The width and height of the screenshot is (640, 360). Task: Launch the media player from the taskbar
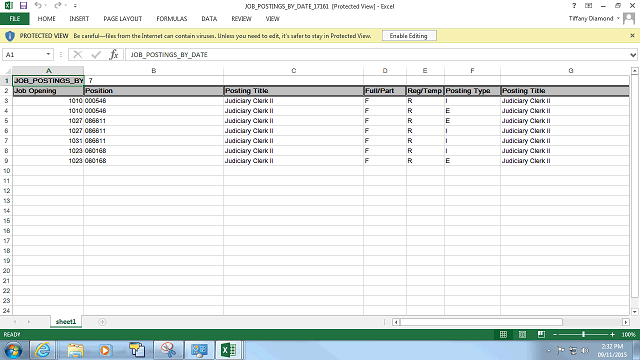105,350
